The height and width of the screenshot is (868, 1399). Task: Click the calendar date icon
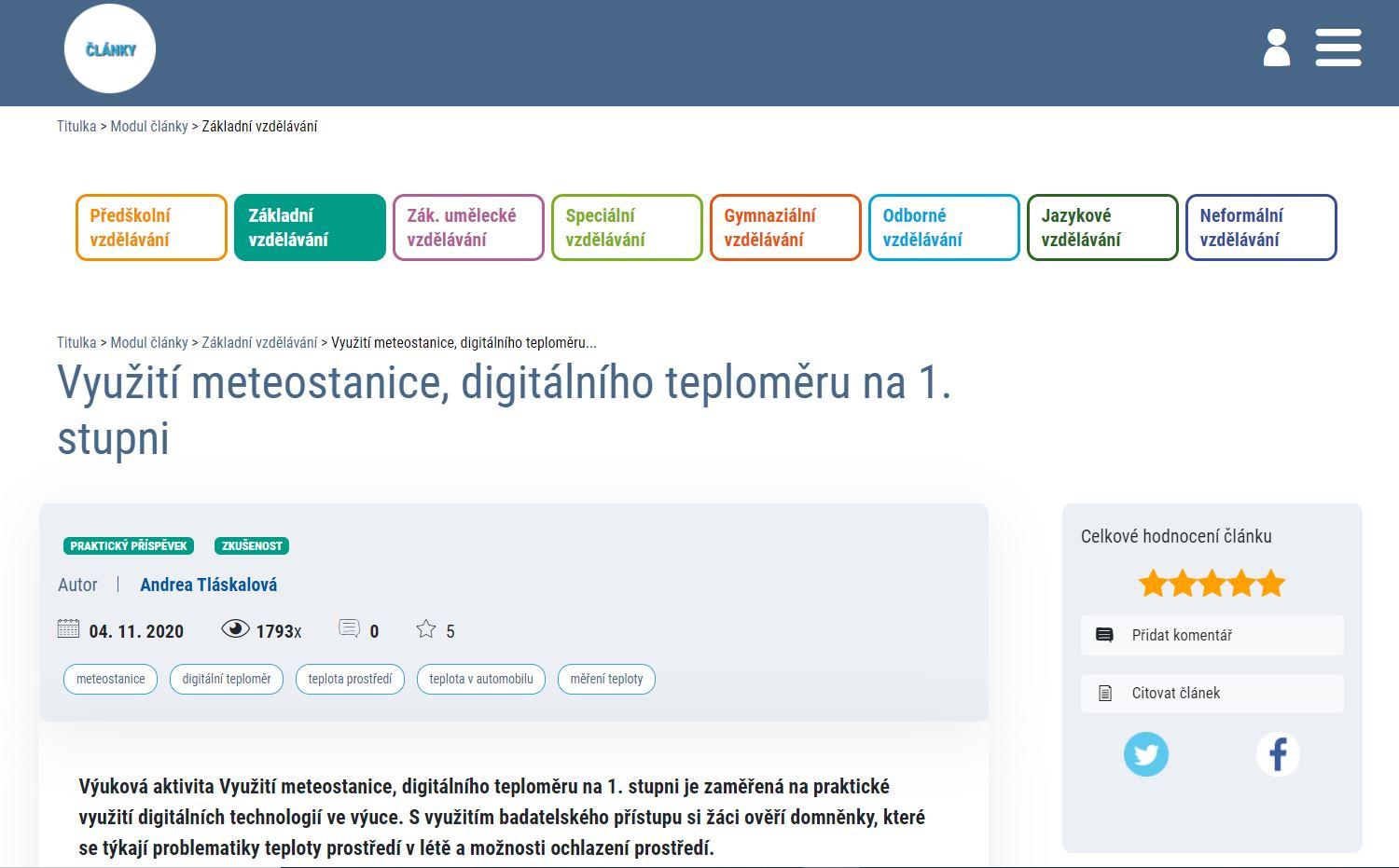(68, 629)
